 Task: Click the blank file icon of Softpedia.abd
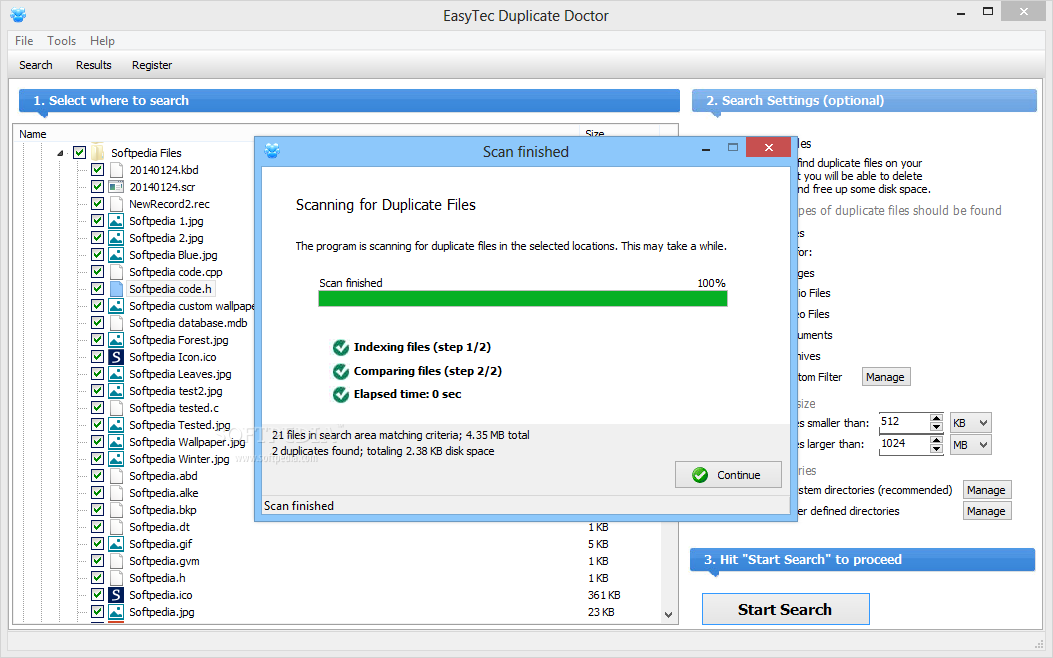pyautogui.click(x=116, y=476)
